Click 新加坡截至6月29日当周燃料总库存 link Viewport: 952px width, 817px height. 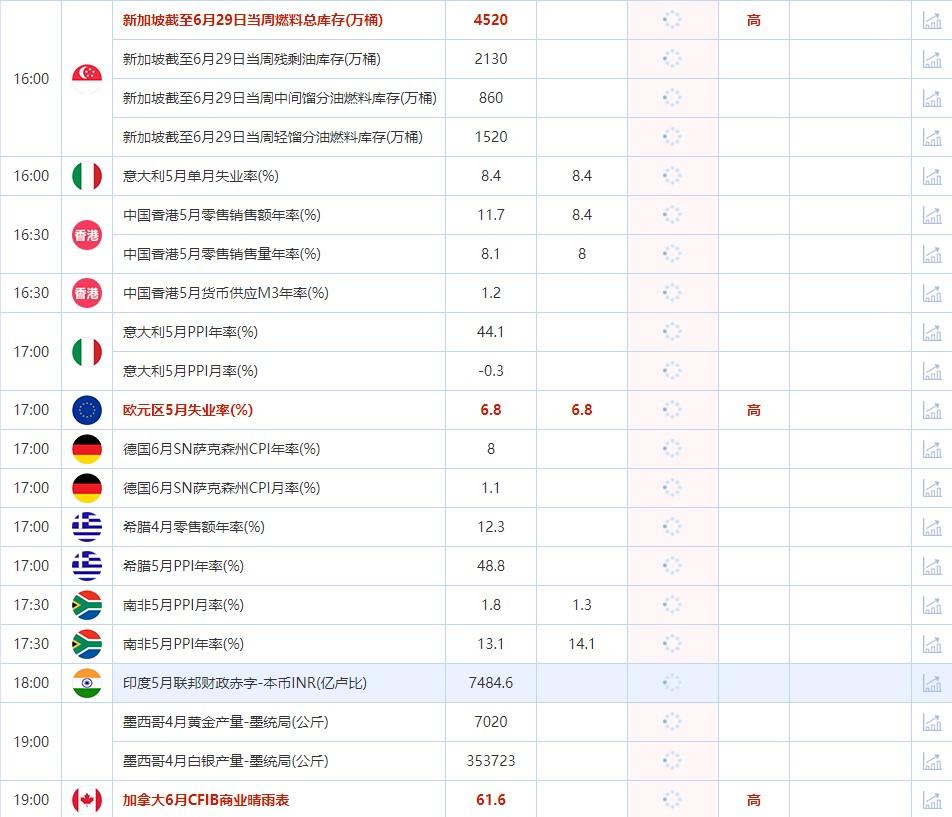point(252,20)
